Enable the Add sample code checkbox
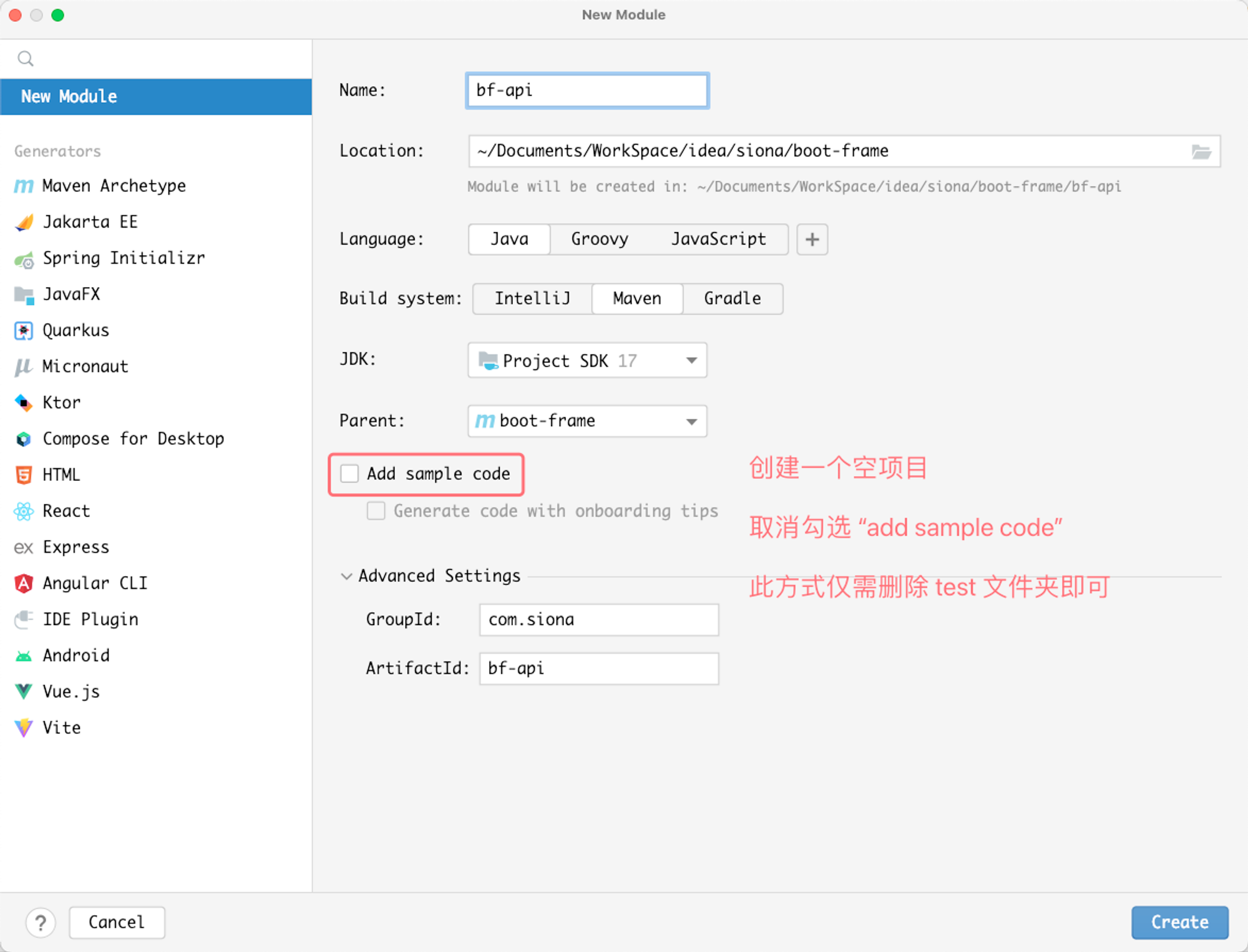 tap(349, 474)
